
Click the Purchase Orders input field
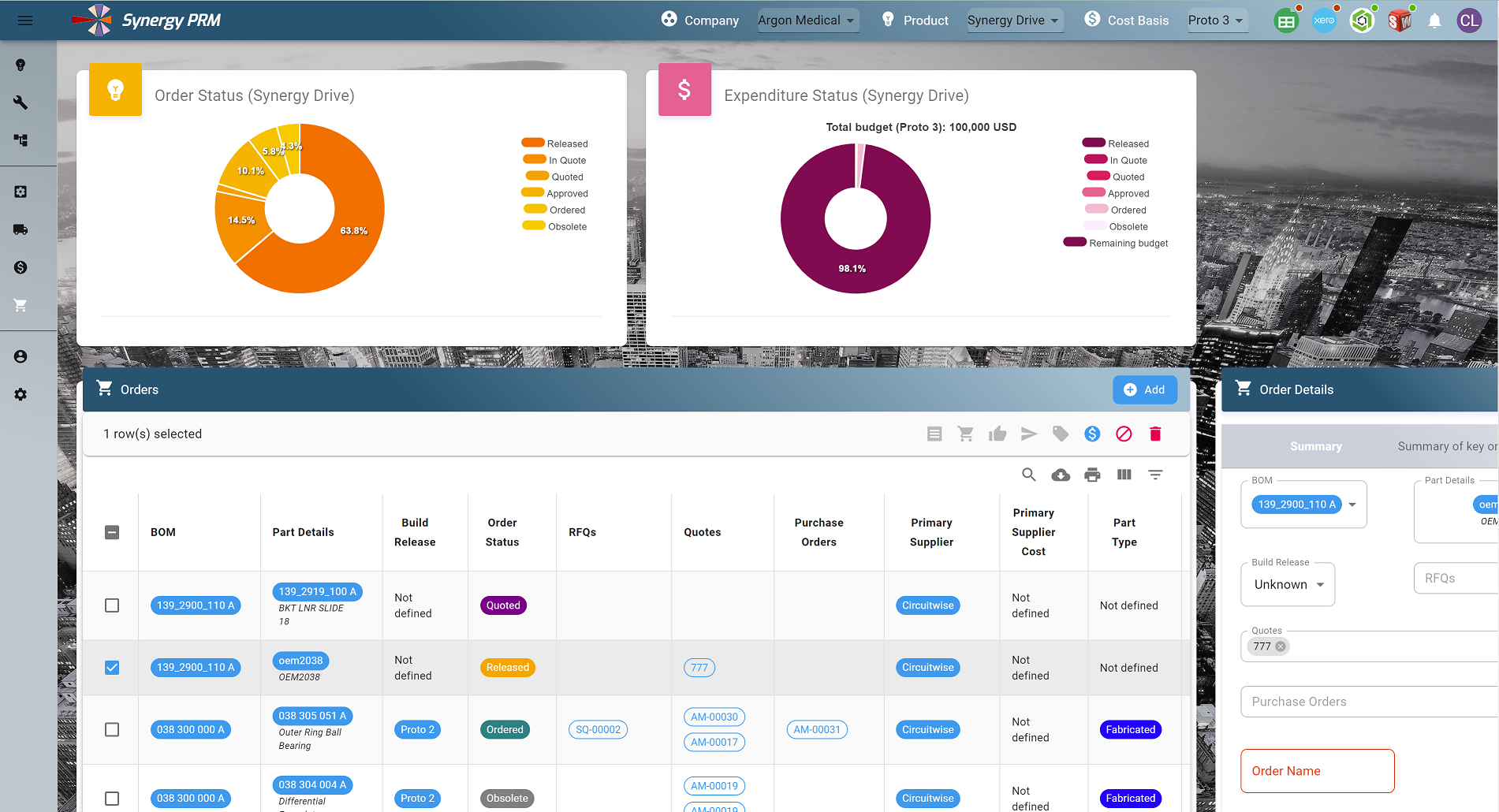pos(1370,702)
